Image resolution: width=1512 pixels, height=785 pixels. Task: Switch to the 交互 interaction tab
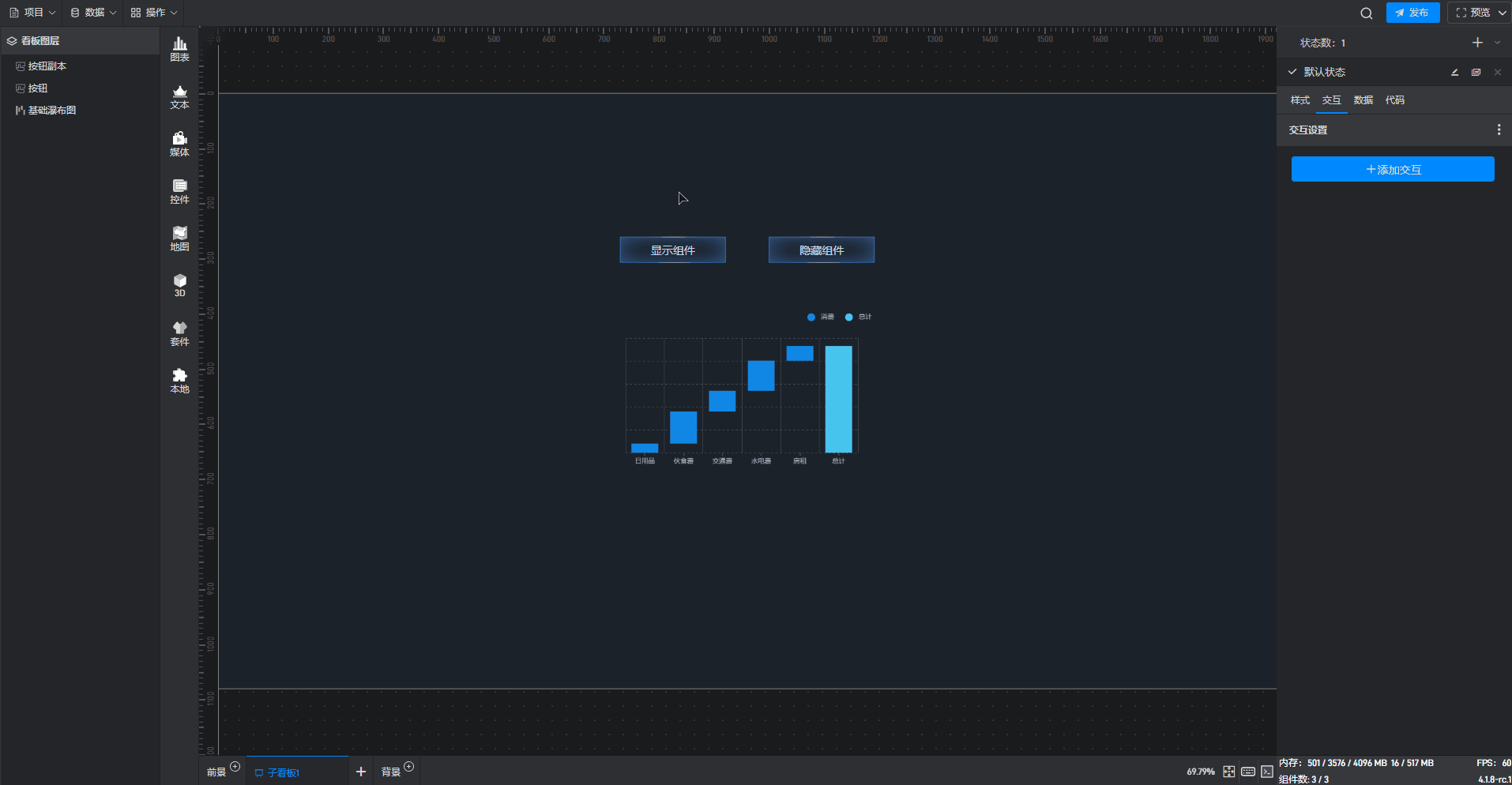(1331, 100)
